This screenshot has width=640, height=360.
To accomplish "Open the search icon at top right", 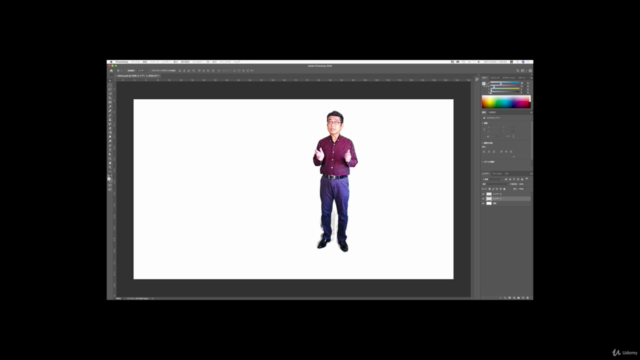I will coord(518,71).
